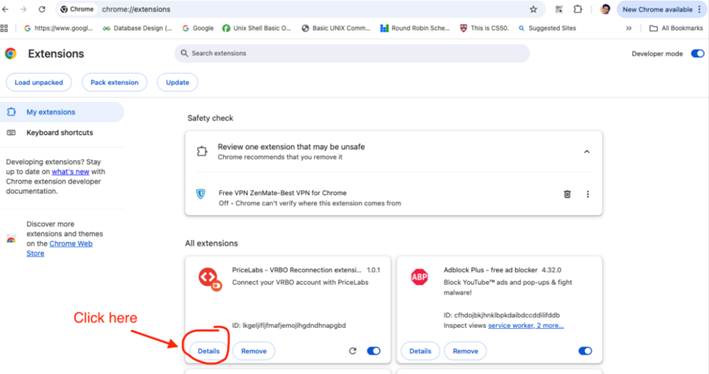Open Database Design bookmark

pyautogui.click(x=137, y=28)
